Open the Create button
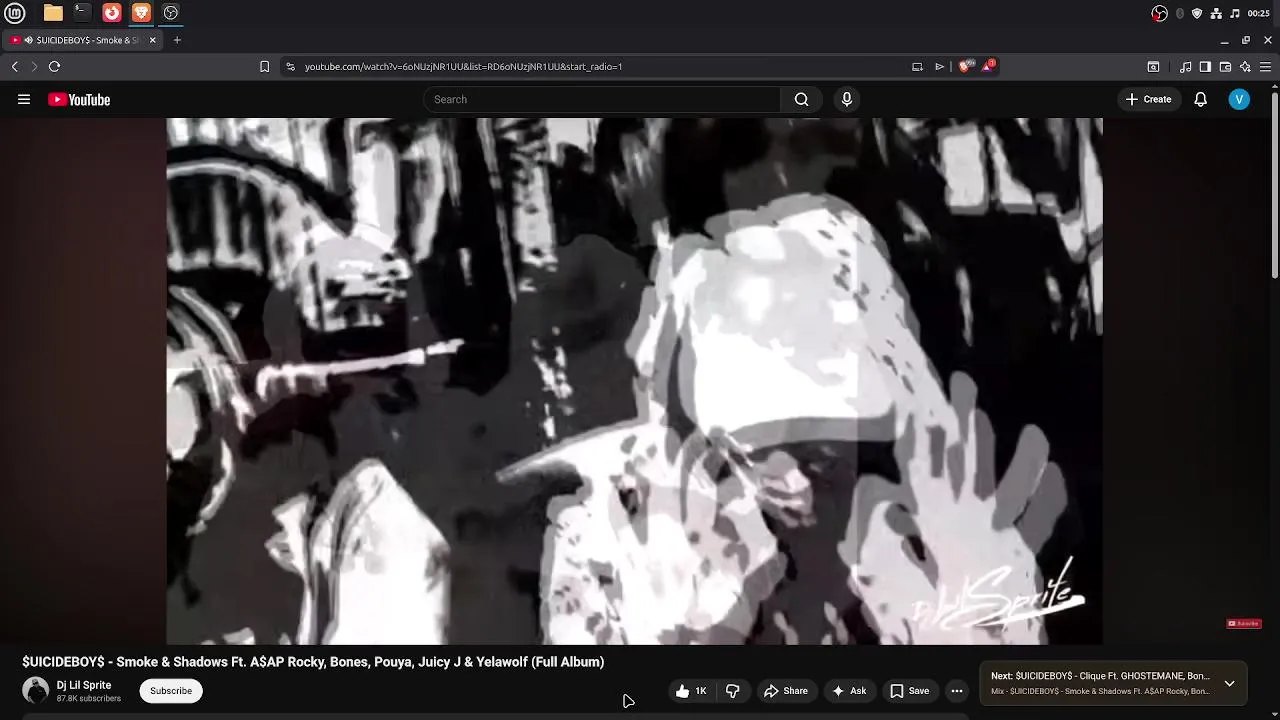1280x720 pixels. click(x=1148, y=99)
